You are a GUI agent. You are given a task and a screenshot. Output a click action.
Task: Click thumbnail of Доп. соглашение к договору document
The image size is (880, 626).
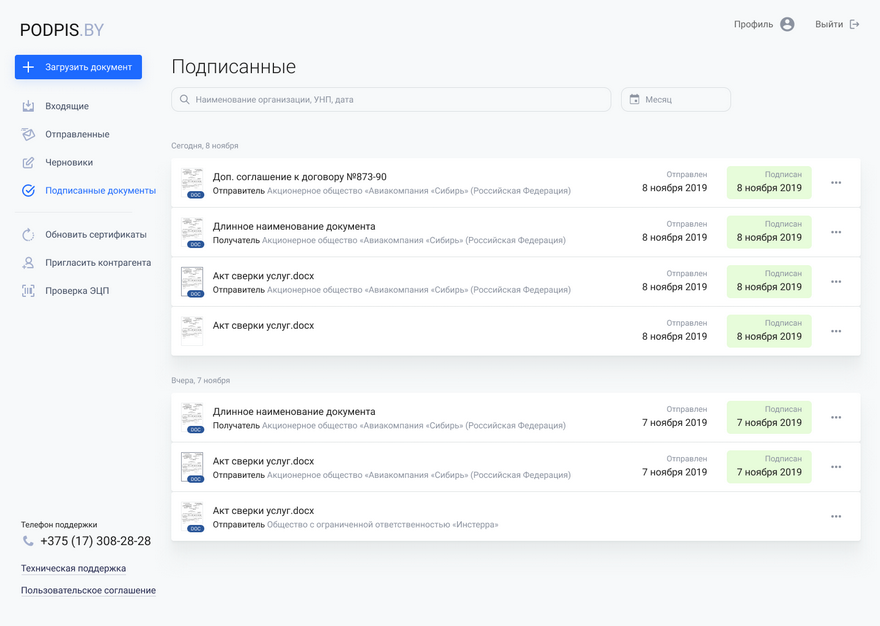192,183
